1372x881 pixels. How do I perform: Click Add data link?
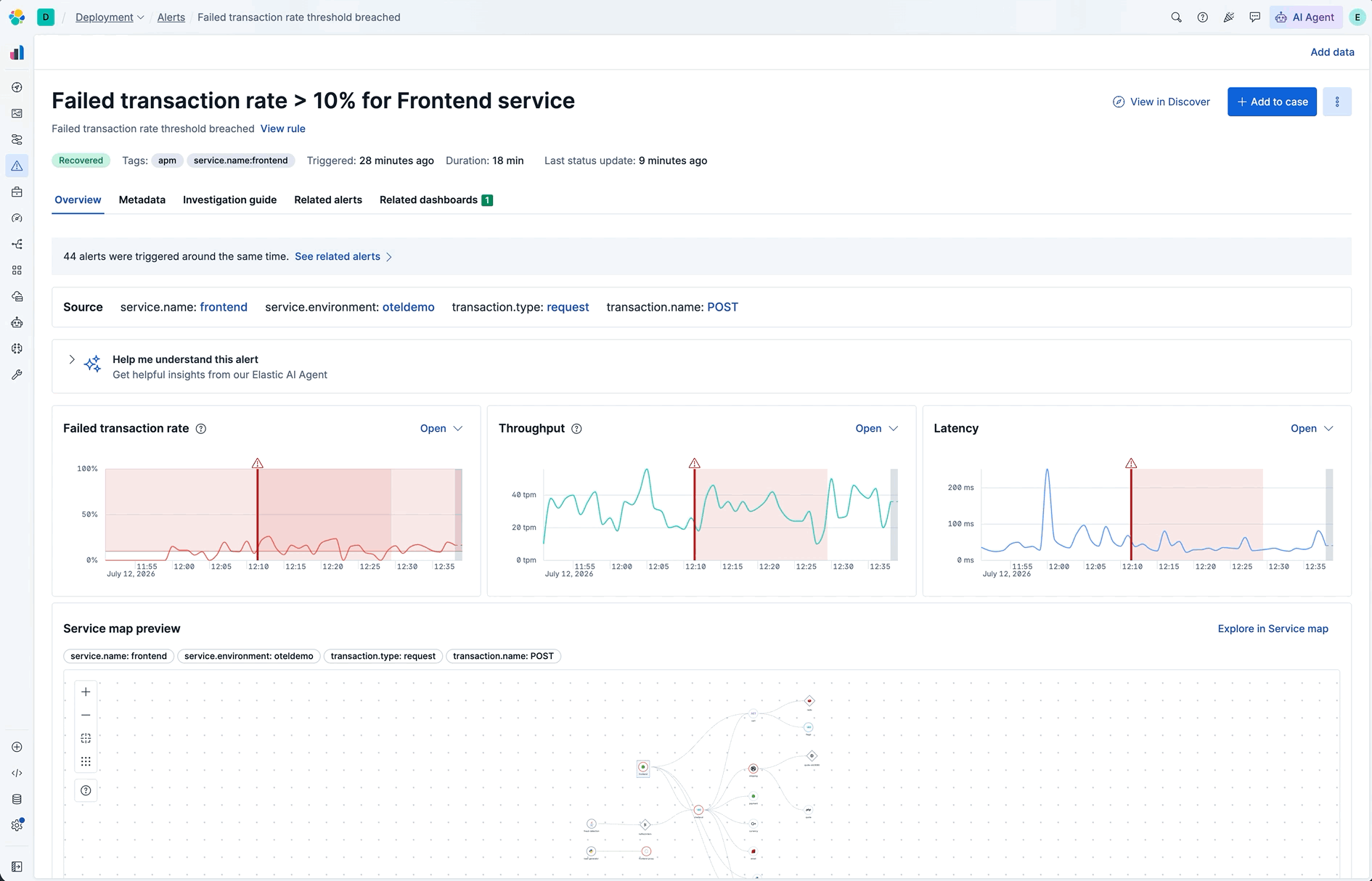(1332, 52)
